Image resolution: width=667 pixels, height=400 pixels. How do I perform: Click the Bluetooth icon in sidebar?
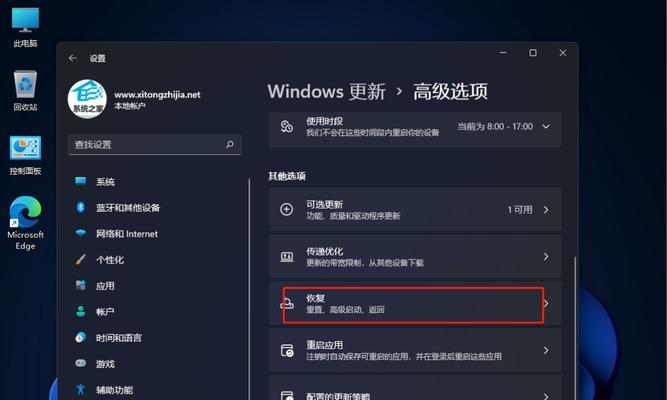tap(80, 207)
